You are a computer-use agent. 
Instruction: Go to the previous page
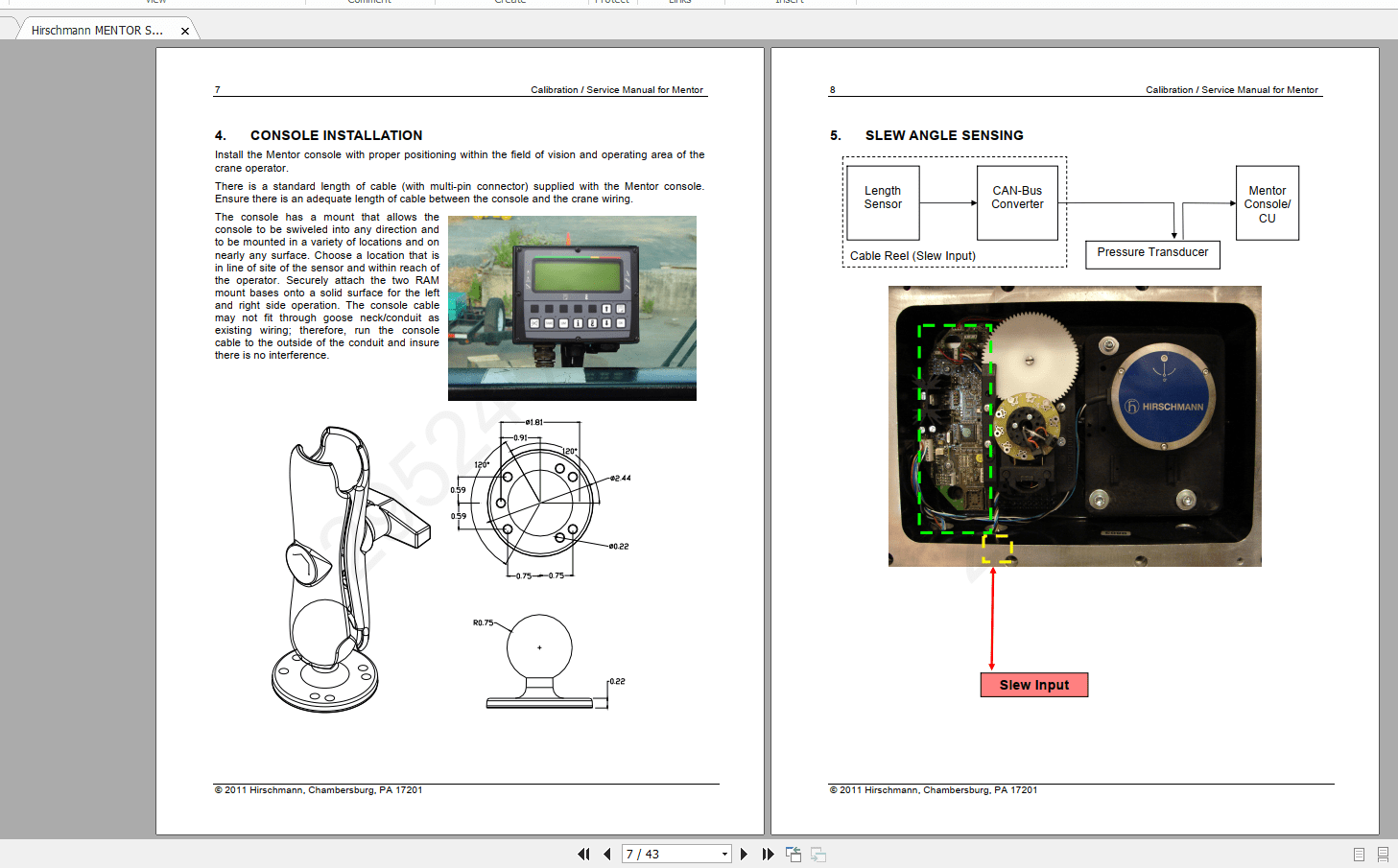click(x=606, y=854)
